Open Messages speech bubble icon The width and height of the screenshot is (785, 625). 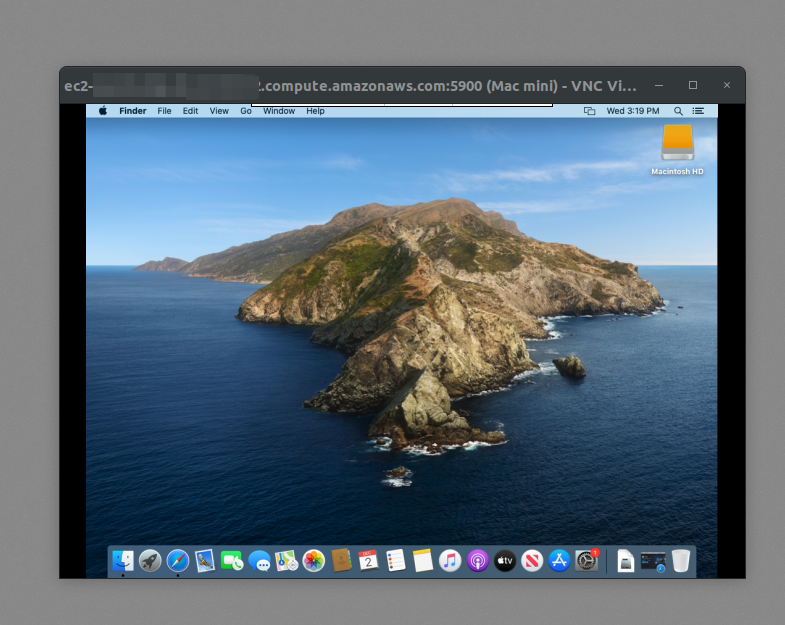pyautogui.click(x=259, y=561)
